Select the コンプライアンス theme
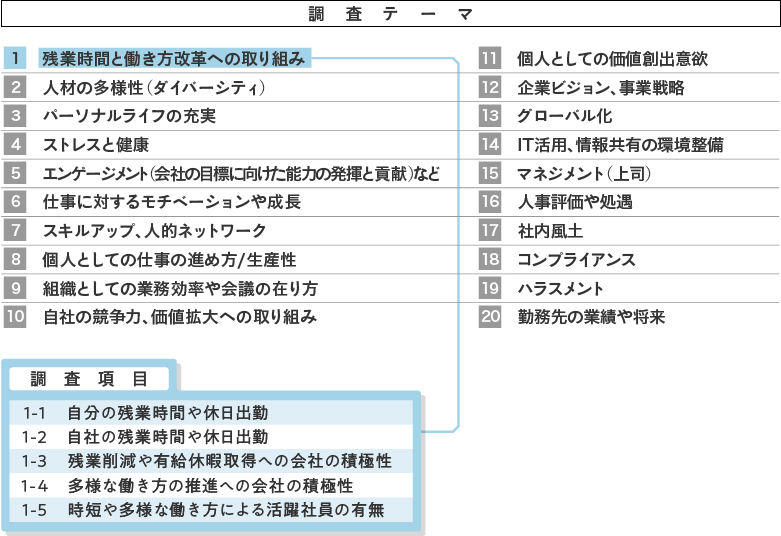 [576, 260]
